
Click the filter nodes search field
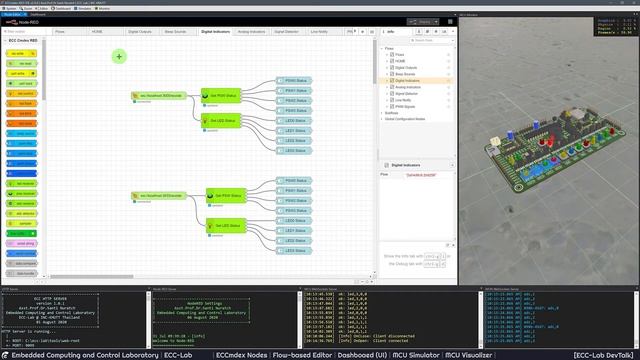coord(24,31)
